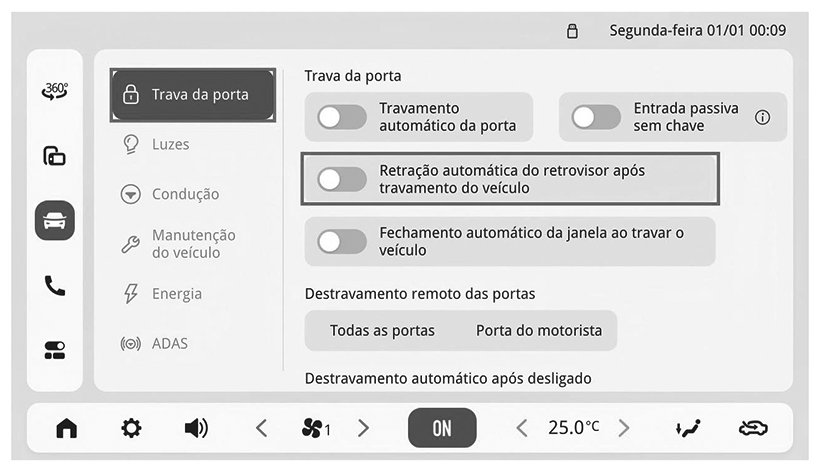Open the settings gear icon
Screen dimensions: 820x472
coord(131,428)
